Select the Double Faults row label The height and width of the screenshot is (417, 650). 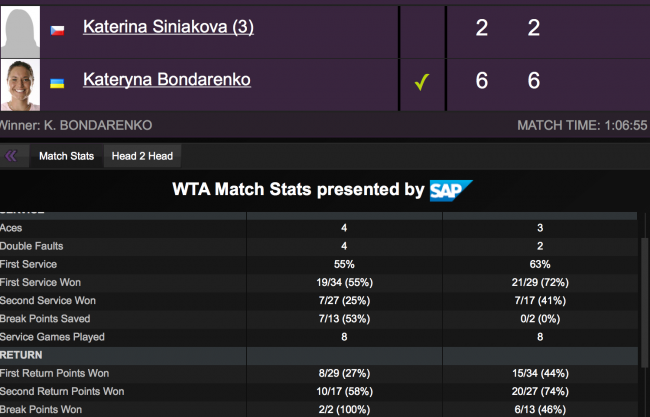pos(31,246)
